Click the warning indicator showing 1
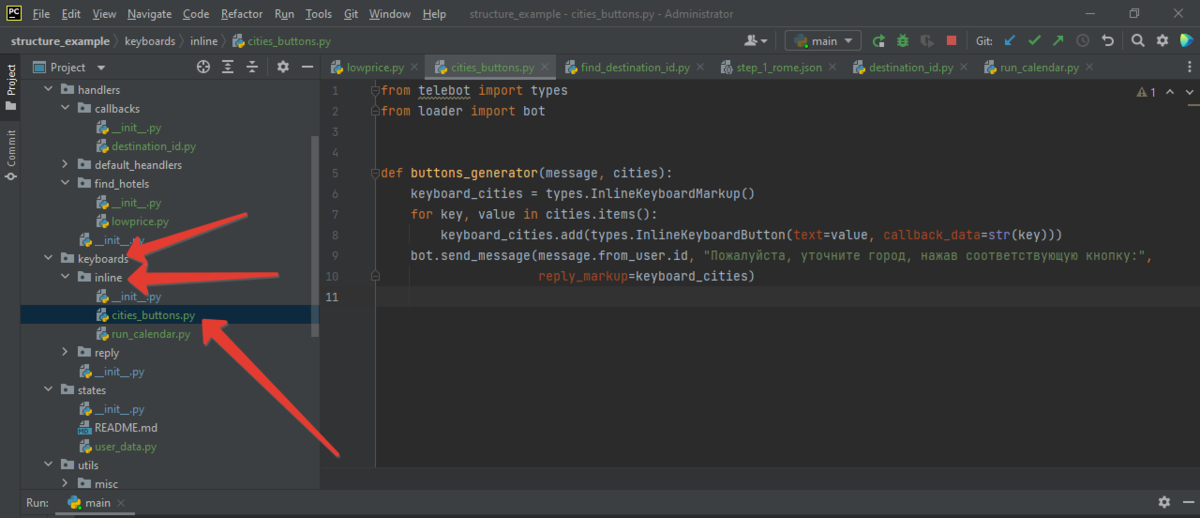 [1146, 91]
